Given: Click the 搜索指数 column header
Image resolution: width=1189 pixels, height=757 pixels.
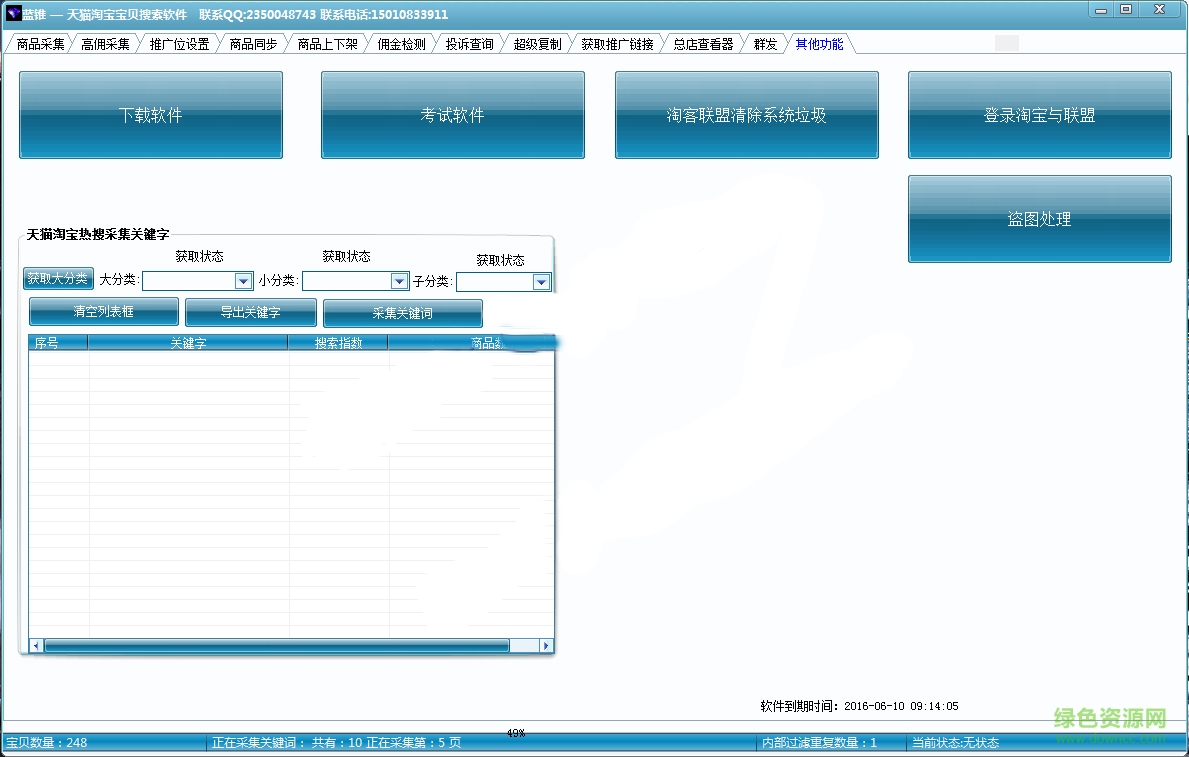Looking at the screenshot, I should [338, 343].
